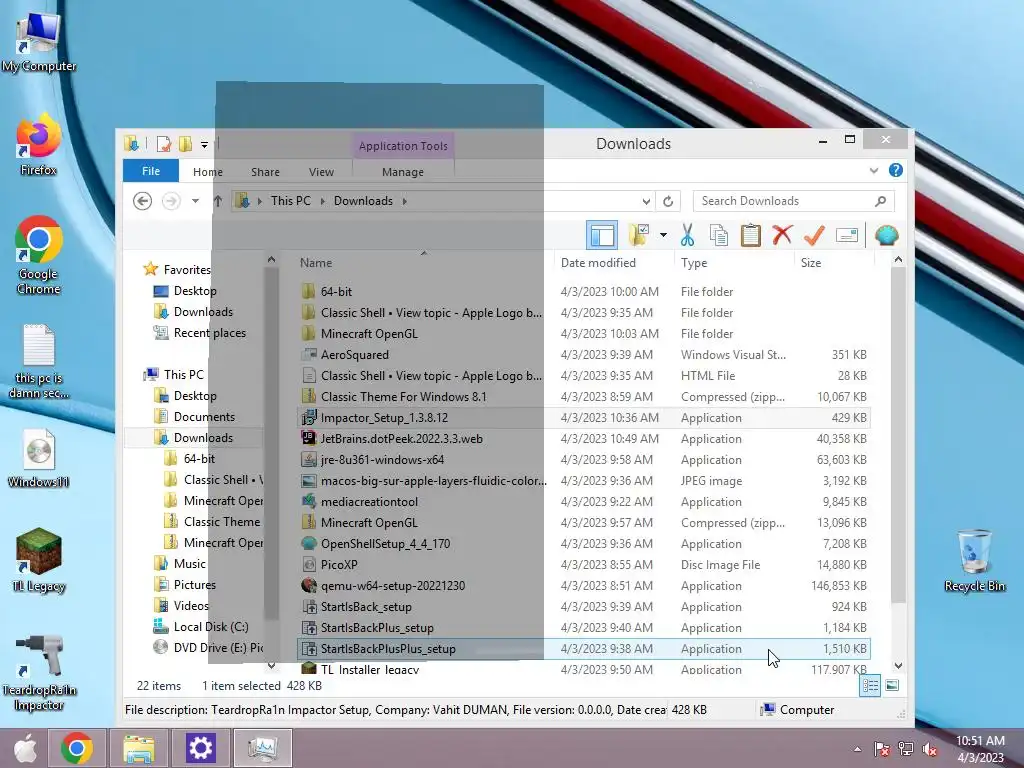This screenshot has height=768, width=1024.
Task: Click the red Delete X toolbar icon
Action: pos(782,234)
